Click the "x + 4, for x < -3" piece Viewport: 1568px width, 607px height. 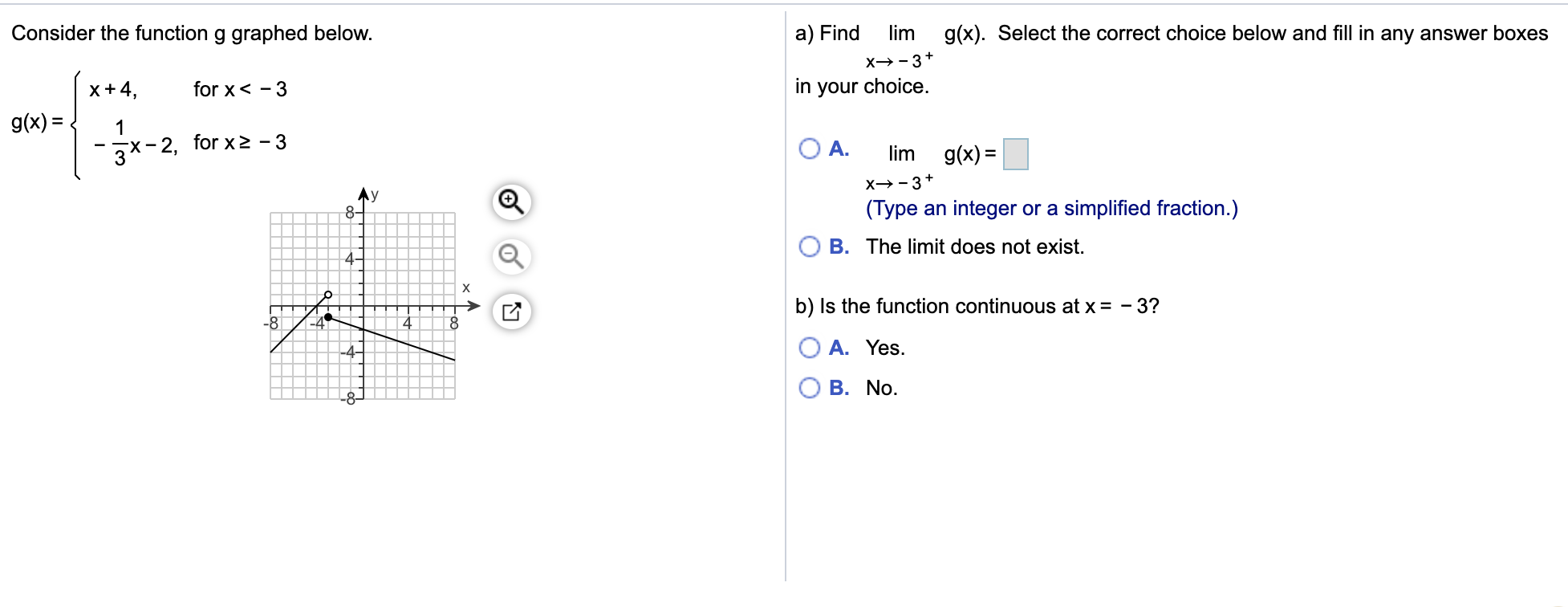click(188, 89)
